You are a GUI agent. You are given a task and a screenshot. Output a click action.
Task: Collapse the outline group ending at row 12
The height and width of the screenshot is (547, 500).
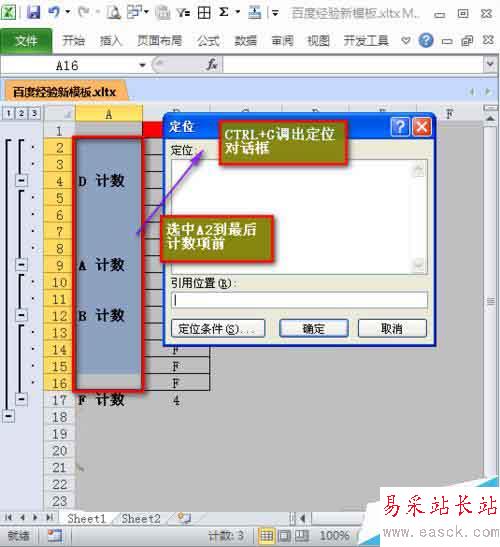tap(21, 315)
